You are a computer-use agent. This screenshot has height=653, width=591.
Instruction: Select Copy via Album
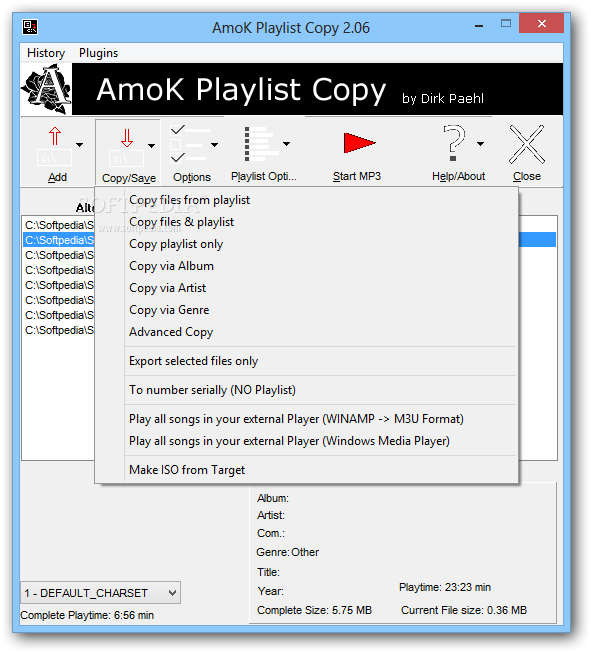point(307,266)
